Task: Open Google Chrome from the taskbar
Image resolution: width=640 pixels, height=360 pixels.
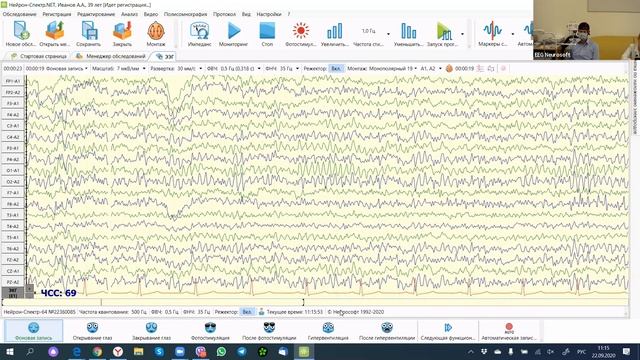Action: 97,352
